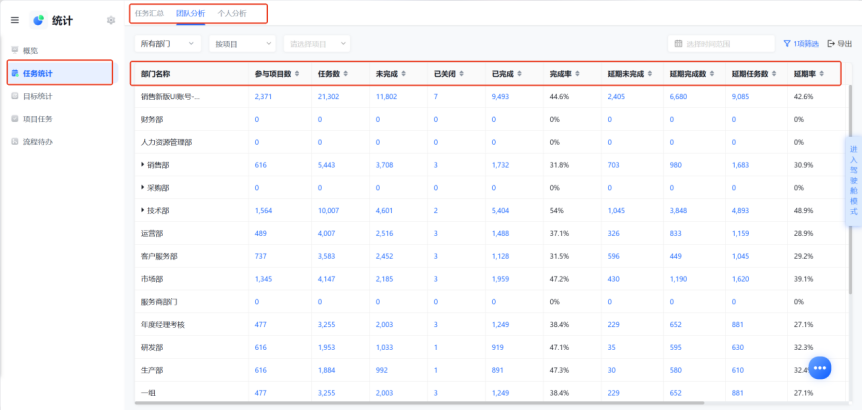Click the 项目任务 sidebar icon

(15, 119)
